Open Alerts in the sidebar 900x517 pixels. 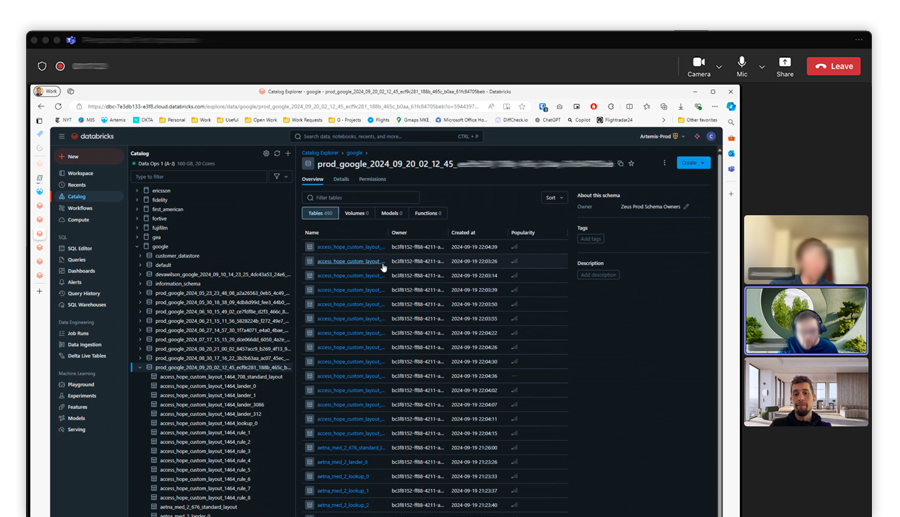tap(75, 282)
